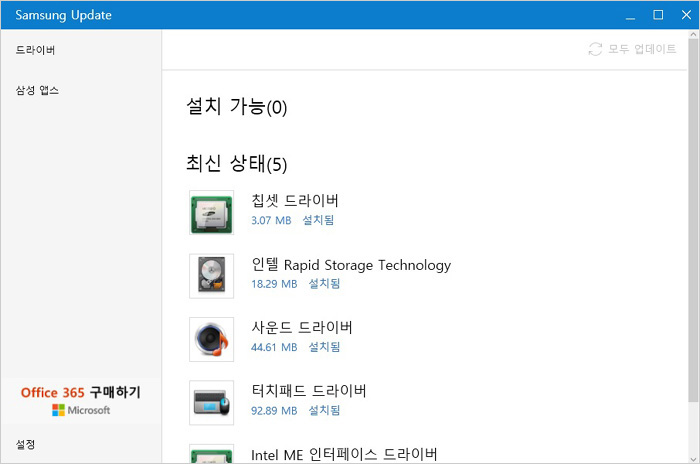The width and height of the screenshot is (700, 464).
Task: Click the scrollbar up arrow
Action: coord(693,34)
